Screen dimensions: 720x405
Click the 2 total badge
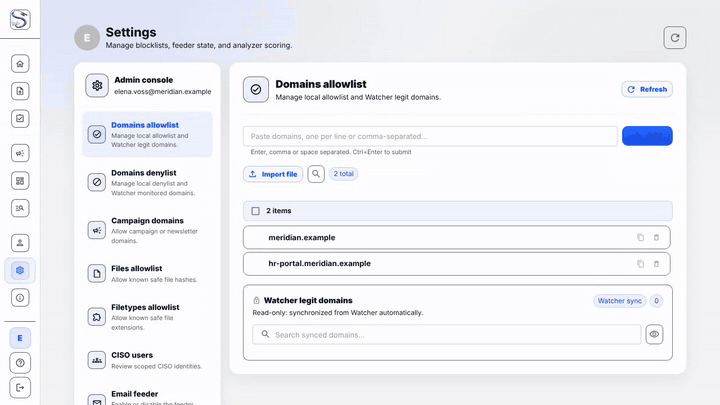pyautogui.click(x=343, y=174)
